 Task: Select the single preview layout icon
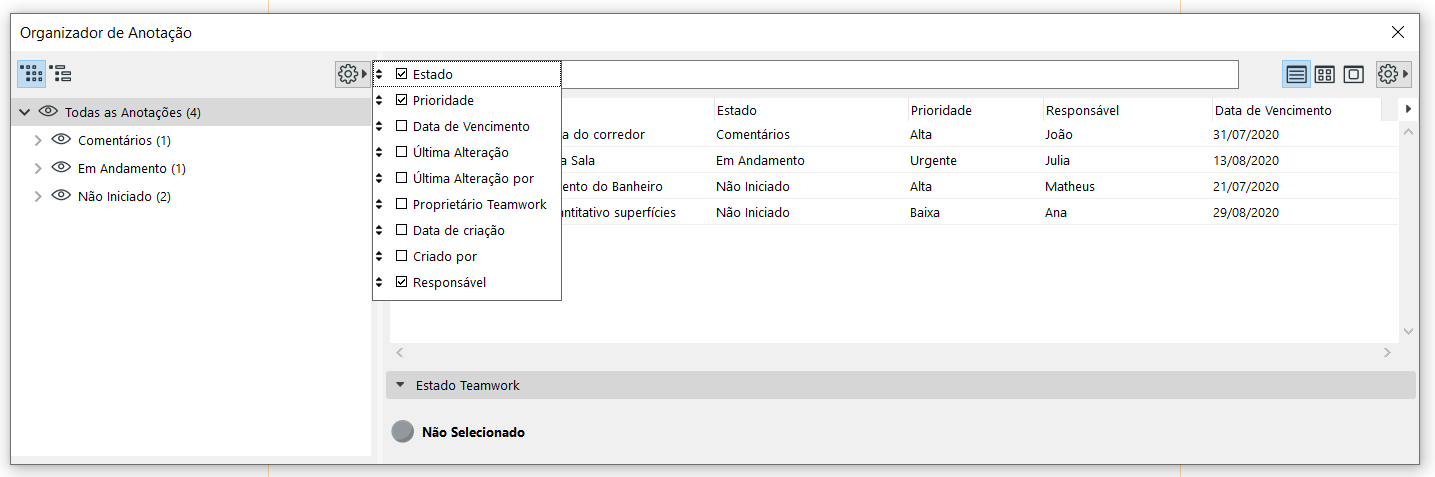click(x=1354, y=74)
